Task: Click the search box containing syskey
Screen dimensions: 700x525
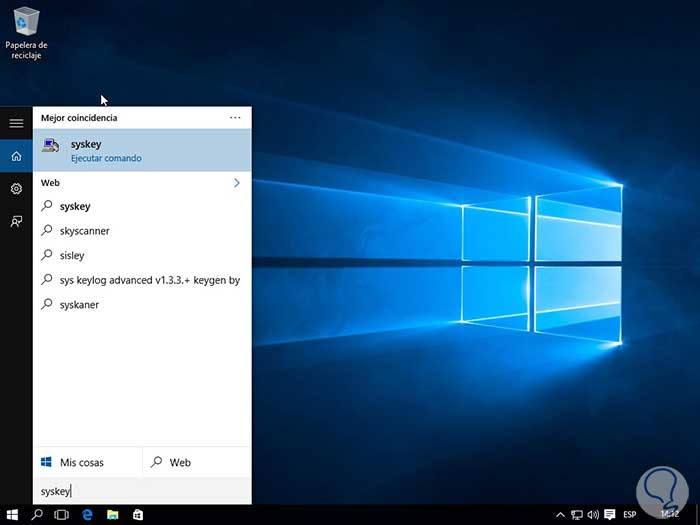Action: [142, 491]
